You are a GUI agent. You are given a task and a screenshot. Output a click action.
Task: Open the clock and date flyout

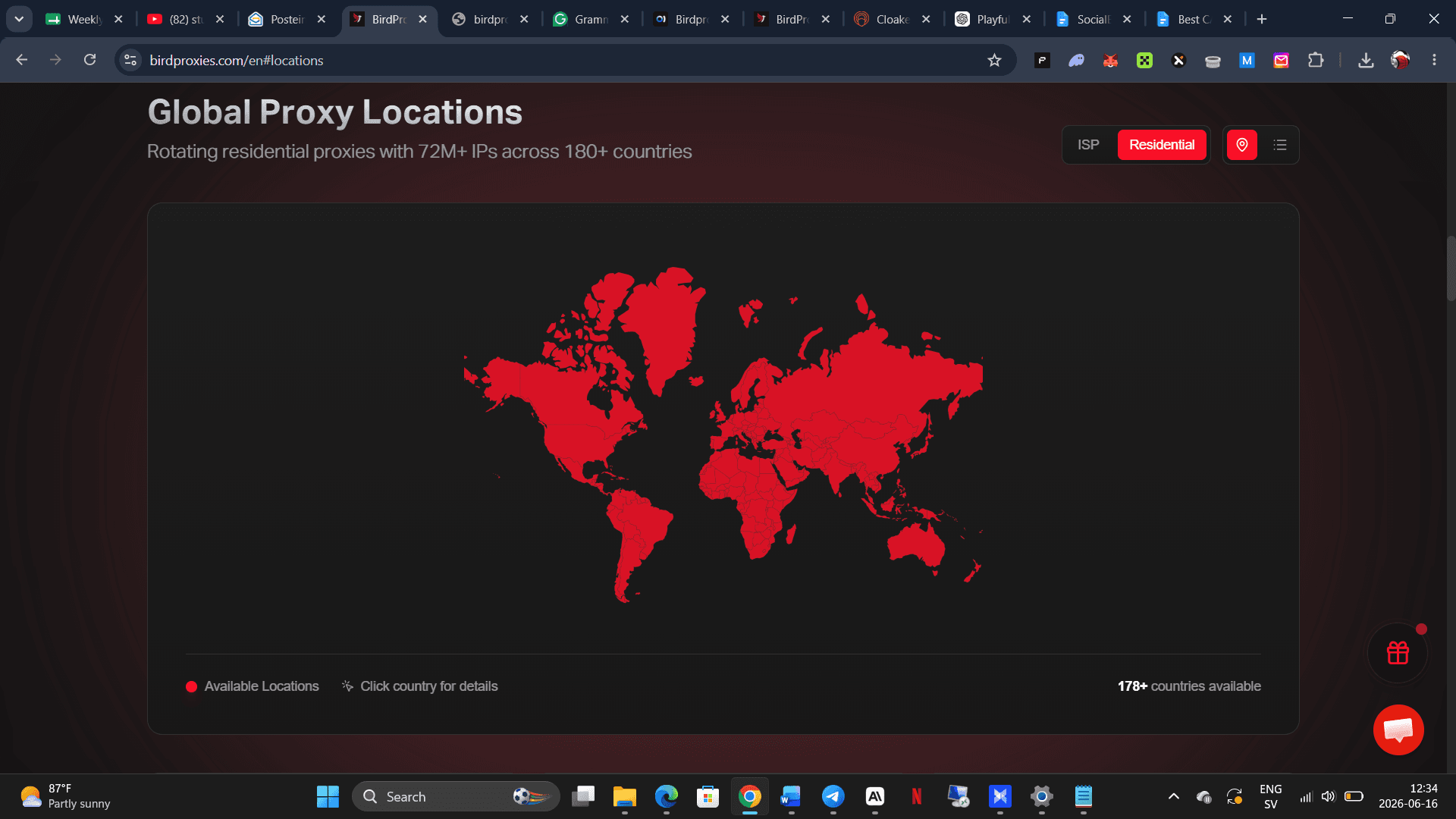click(1407, 796)
